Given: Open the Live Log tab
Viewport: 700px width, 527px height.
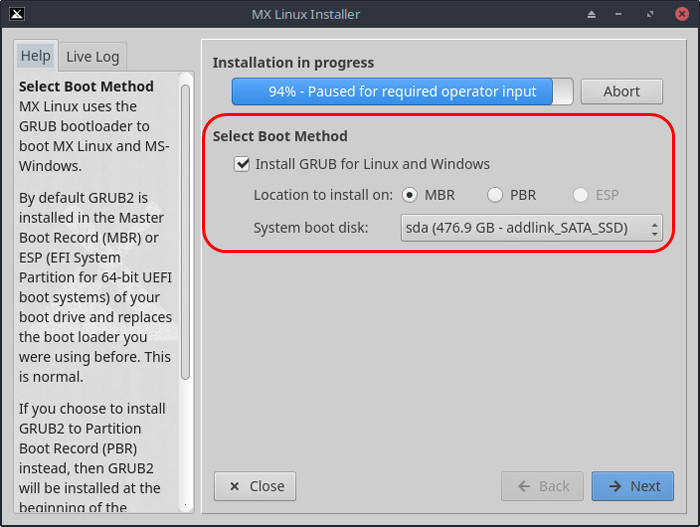Looking at the screenshot, I should (93, 57).
